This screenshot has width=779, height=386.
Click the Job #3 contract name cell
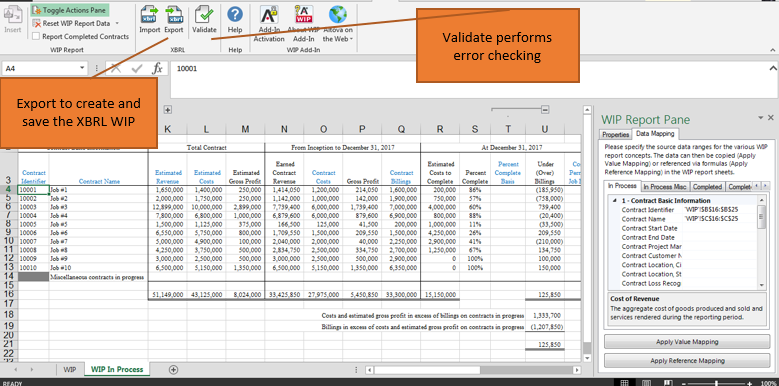pos(98,207)
